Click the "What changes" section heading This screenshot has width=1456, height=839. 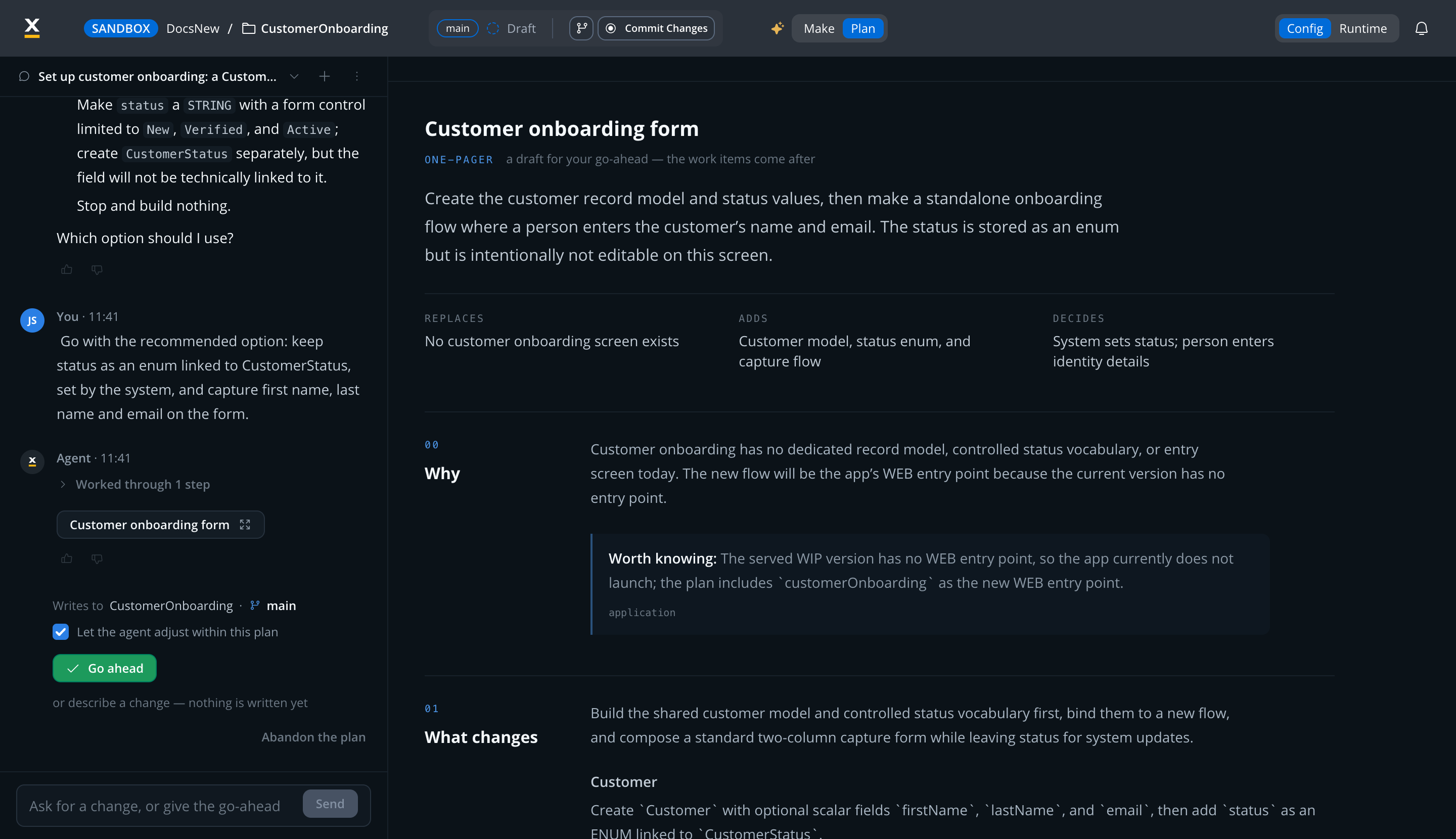point(481,737)
